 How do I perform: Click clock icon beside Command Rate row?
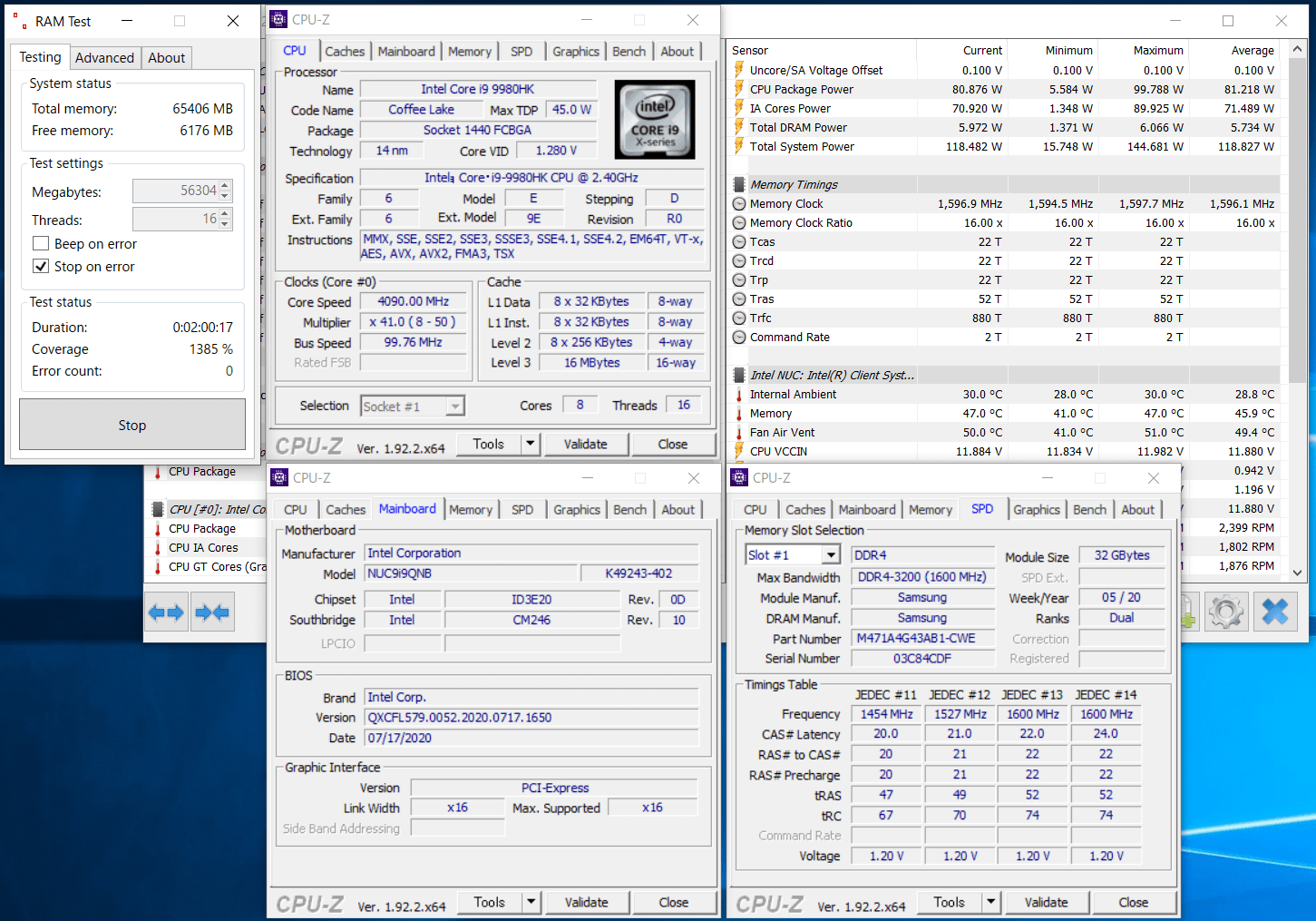[x=739, y=338]
